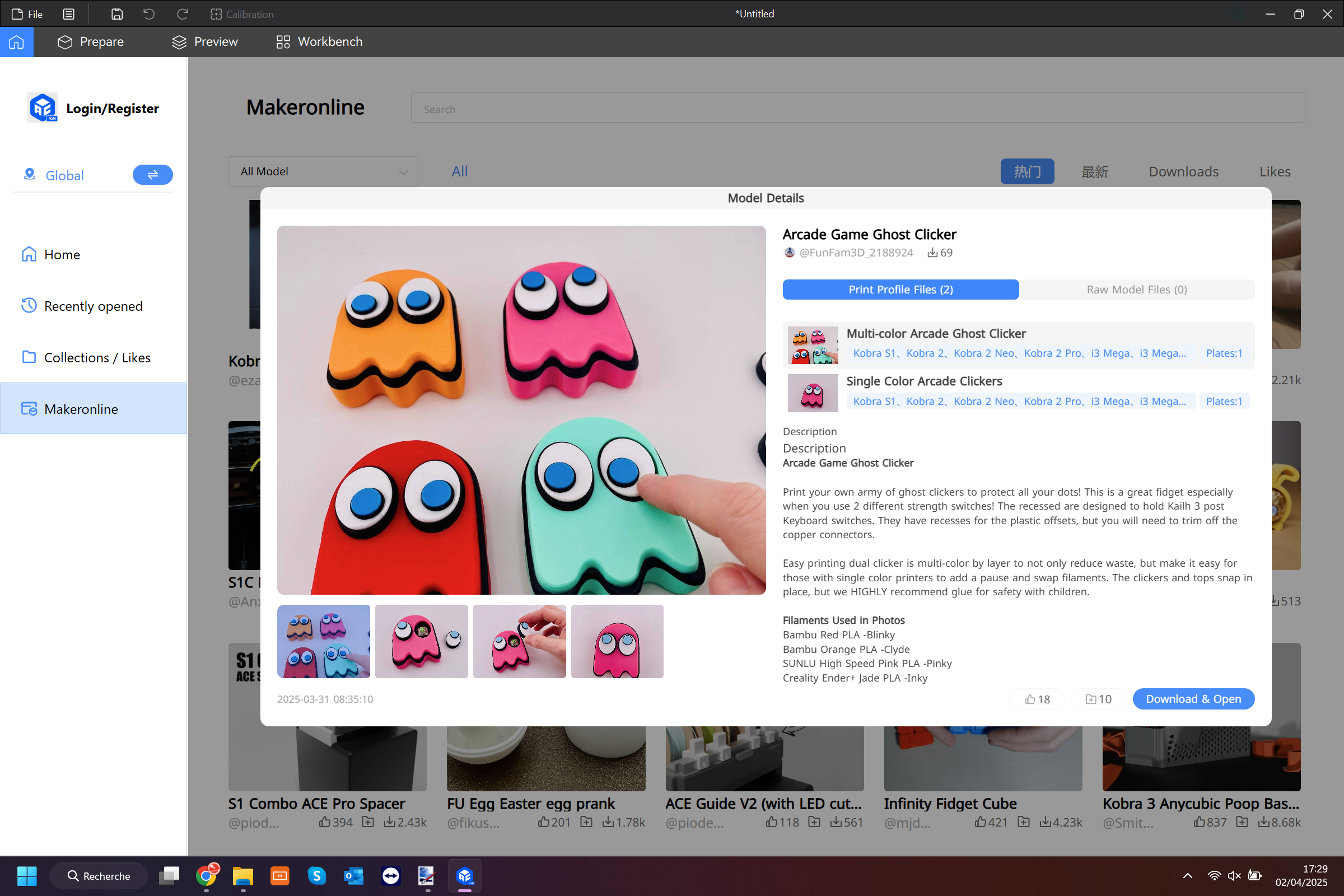1344x896 pixels.
Task: Expand the All Model dropdown
Action: pyautogui.click(x=323, y=171)
